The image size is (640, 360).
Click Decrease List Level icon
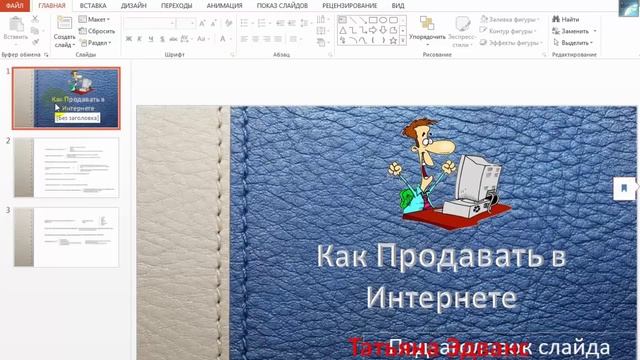pyautogui.click(x=280, y=23)
